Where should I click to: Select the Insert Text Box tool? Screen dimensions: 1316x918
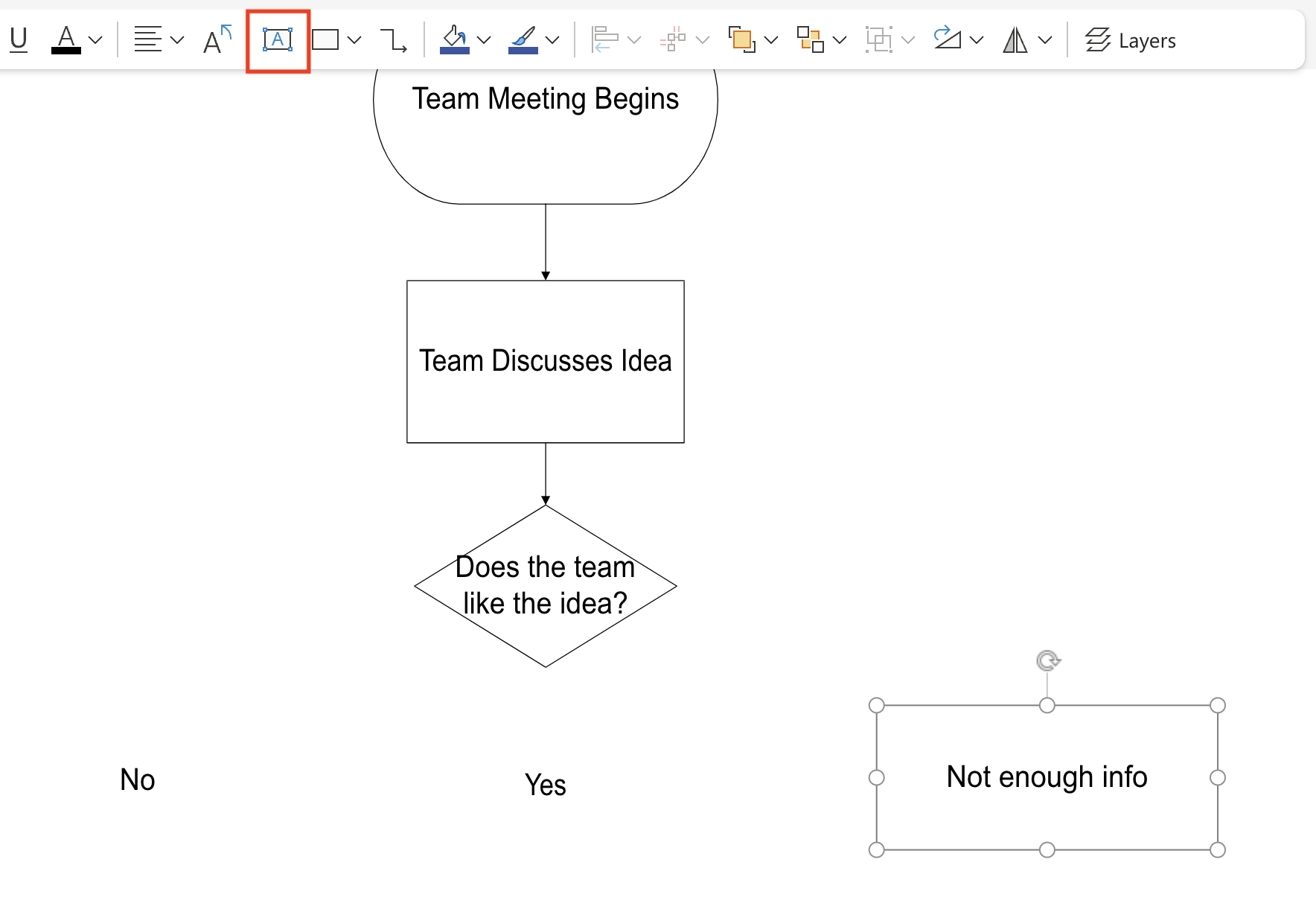point(277,39)
